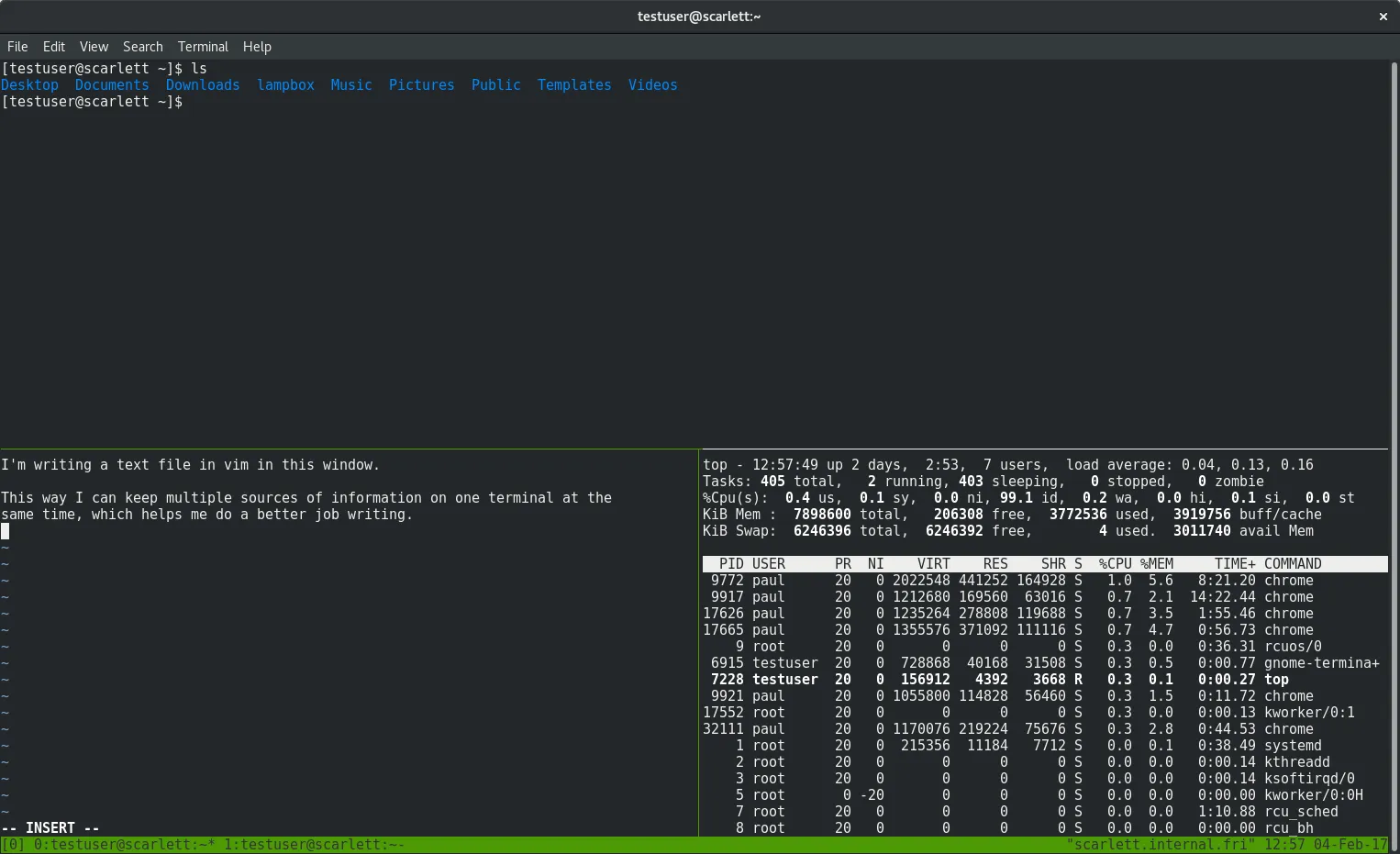Viewport: 1400px width, 854px height.
Task: Select the highlighted top process row 7228
Action: tap(1009, 679)
